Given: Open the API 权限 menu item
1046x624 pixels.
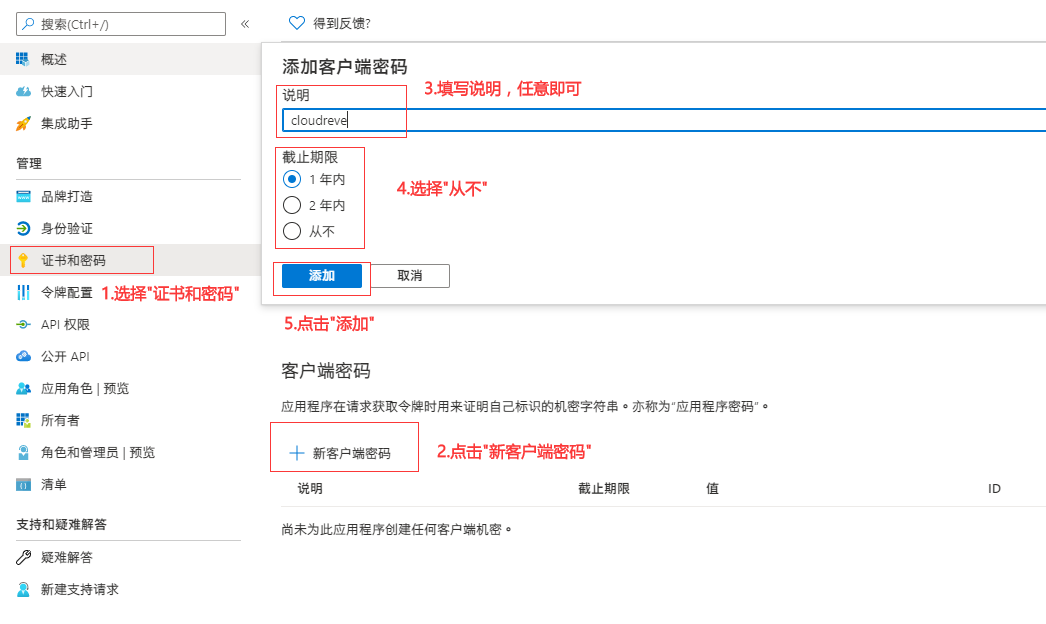Looking at the screenshot, I should pyautogui.click(x=65, y=324).
